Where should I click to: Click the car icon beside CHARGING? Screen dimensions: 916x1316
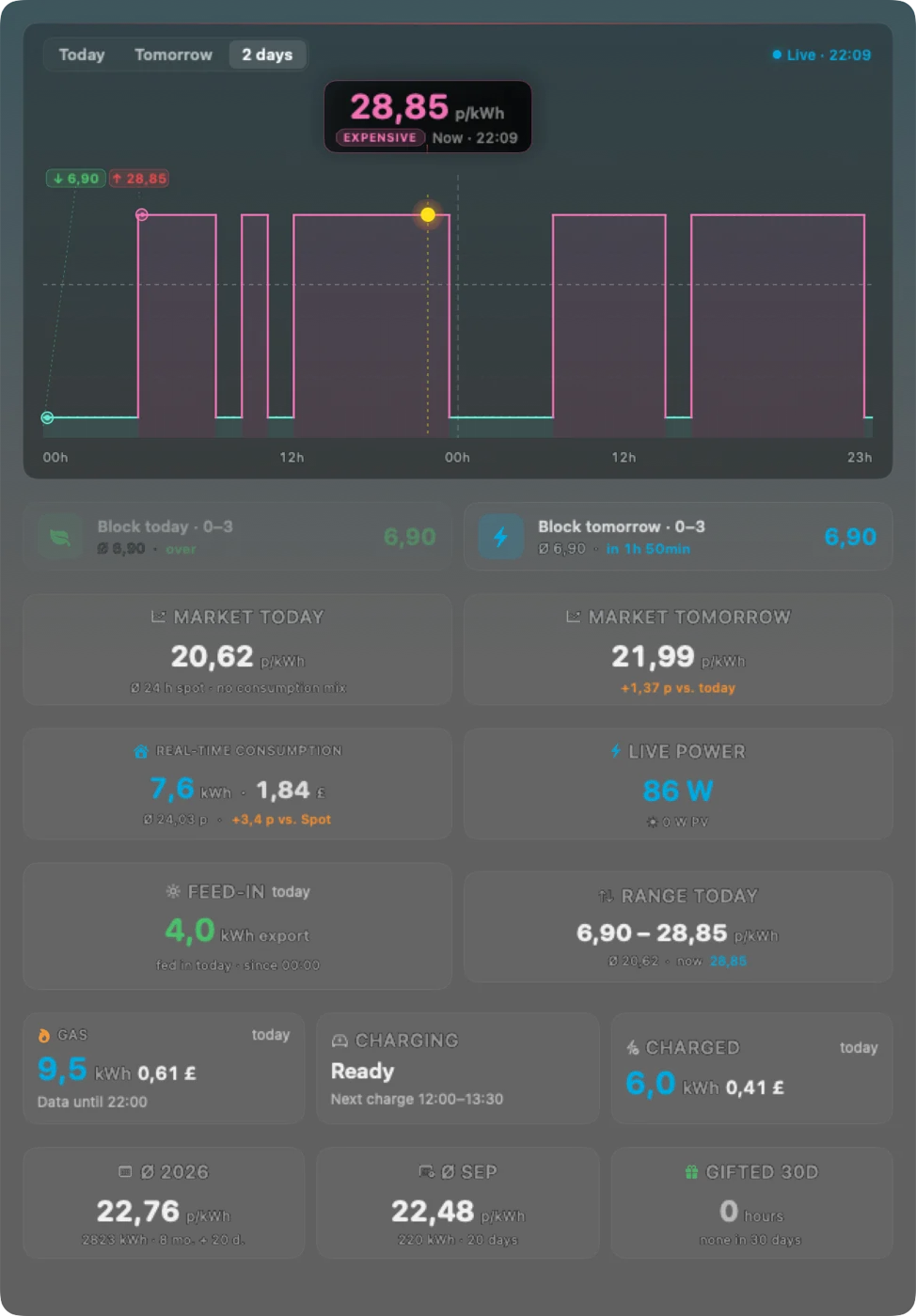[340, 1041]
